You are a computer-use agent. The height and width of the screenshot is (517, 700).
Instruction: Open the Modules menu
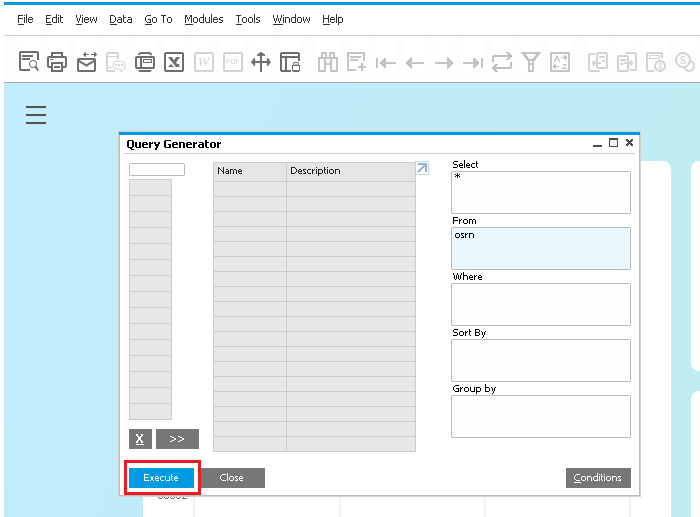click(204, 19)
